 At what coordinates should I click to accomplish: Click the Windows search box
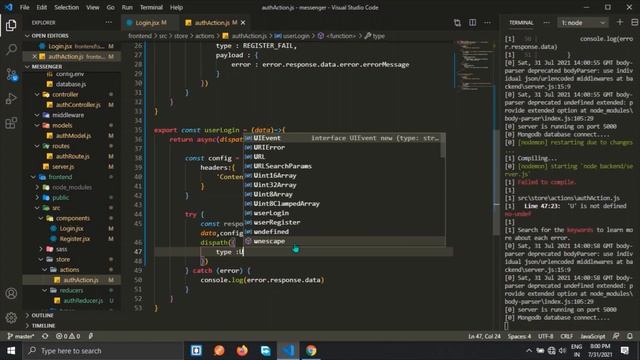102,351
